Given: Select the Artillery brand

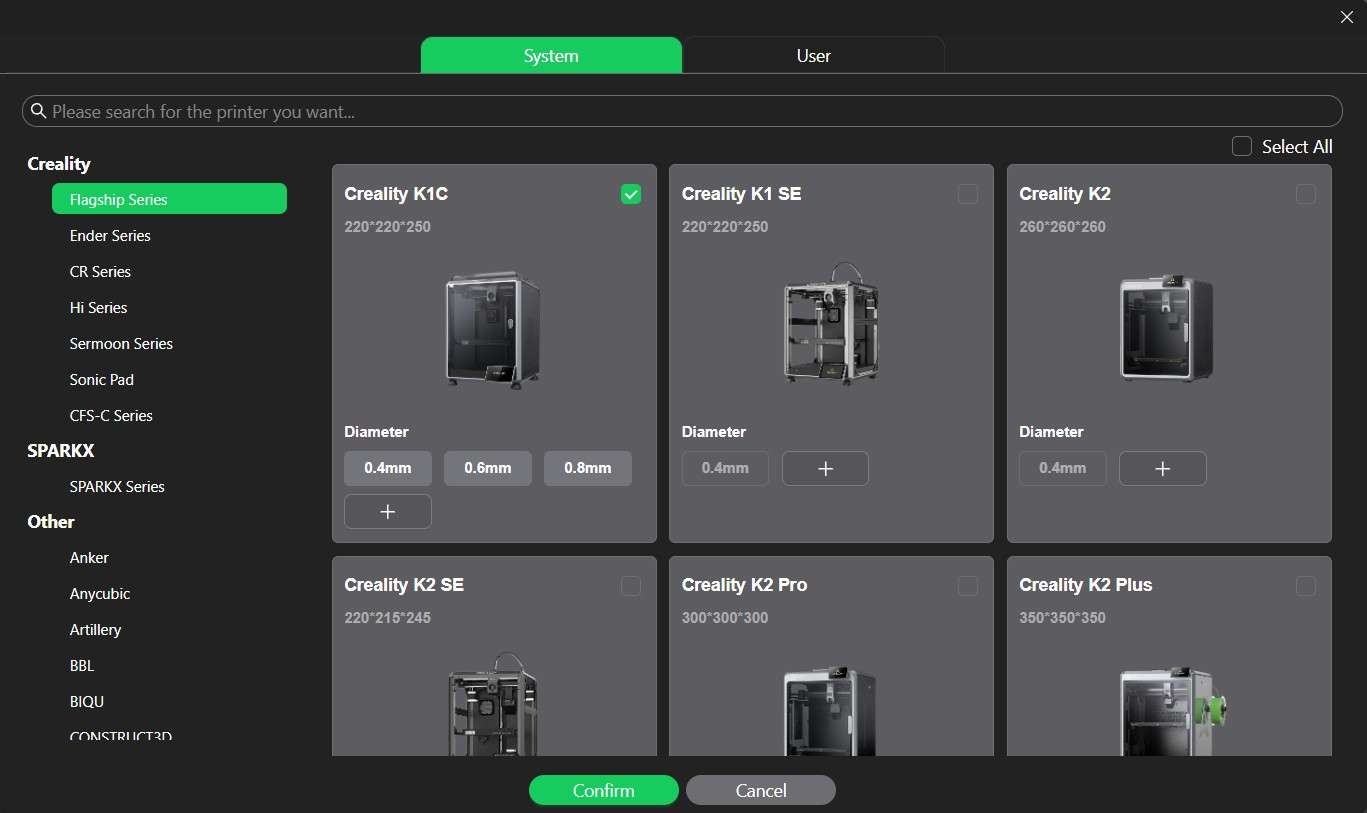Looking at the screenshot, I should click(x=95, y=629).
